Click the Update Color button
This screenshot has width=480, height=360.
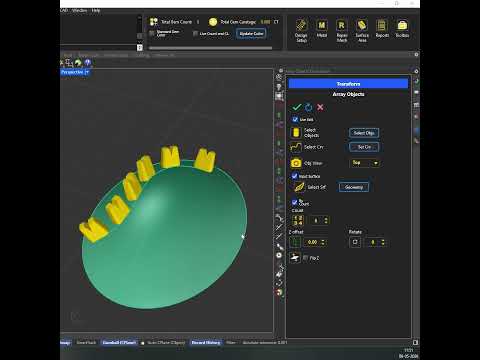tap(251, 33)
